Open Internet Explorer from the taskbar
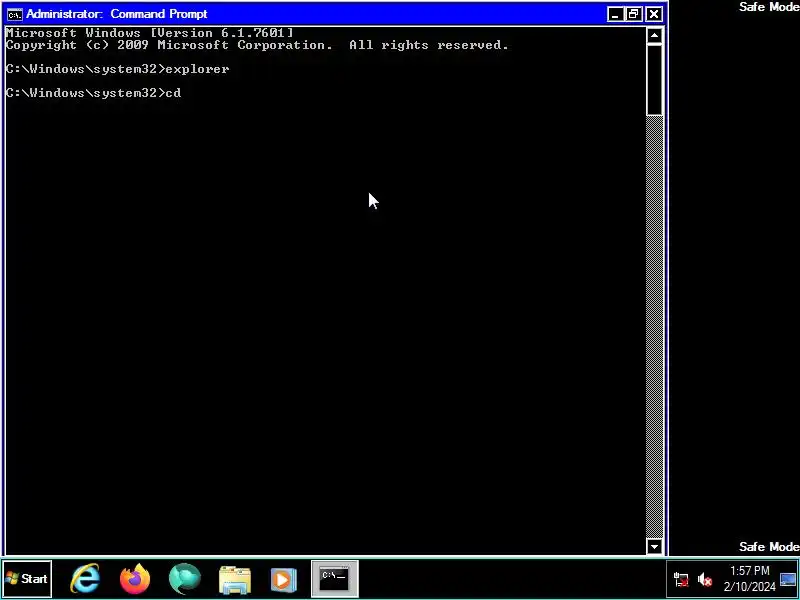 (85, 579)
